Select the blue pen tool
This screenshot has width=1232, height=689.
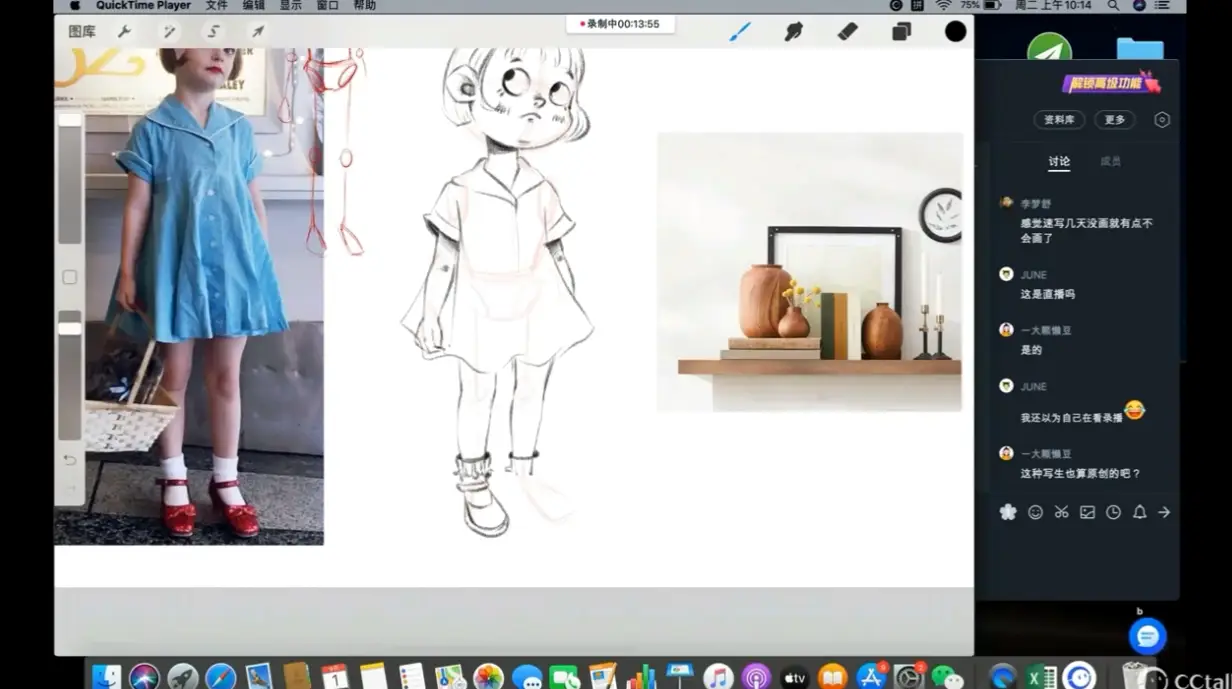pyautogui.click(x=739, y=31)
